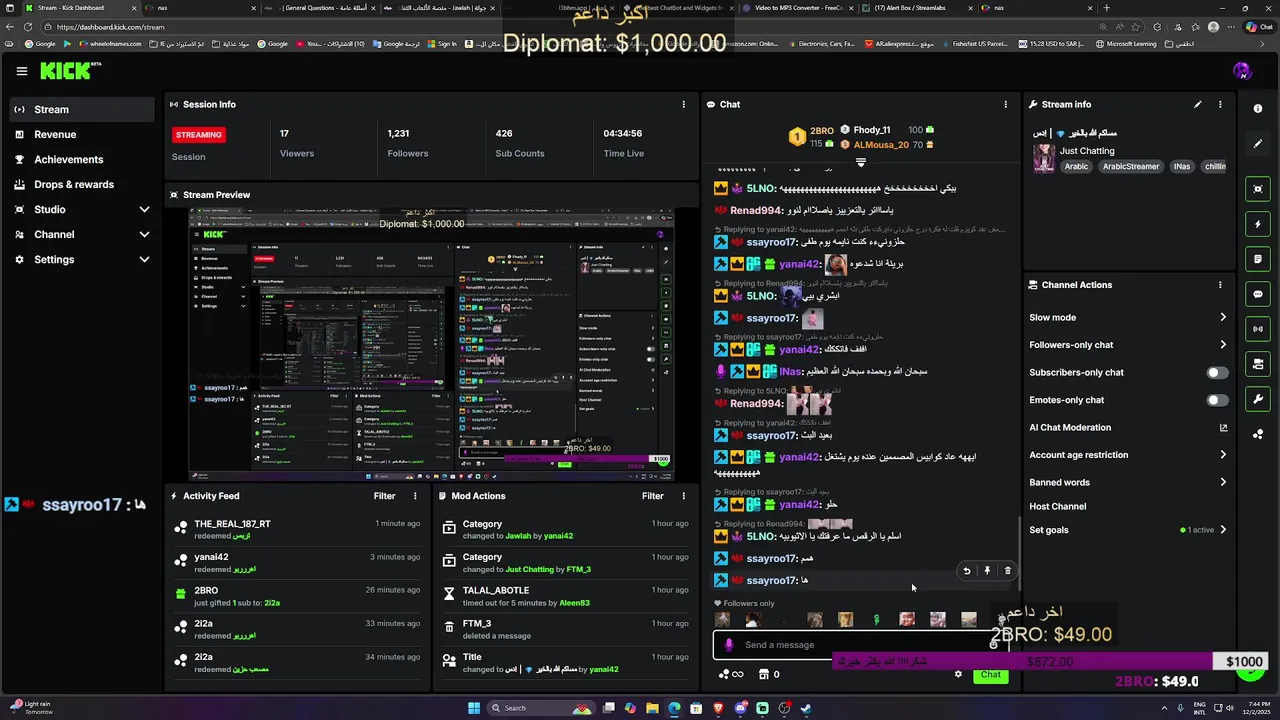
Task: Open Chat panel options menu
Action: pos(1006,104)
